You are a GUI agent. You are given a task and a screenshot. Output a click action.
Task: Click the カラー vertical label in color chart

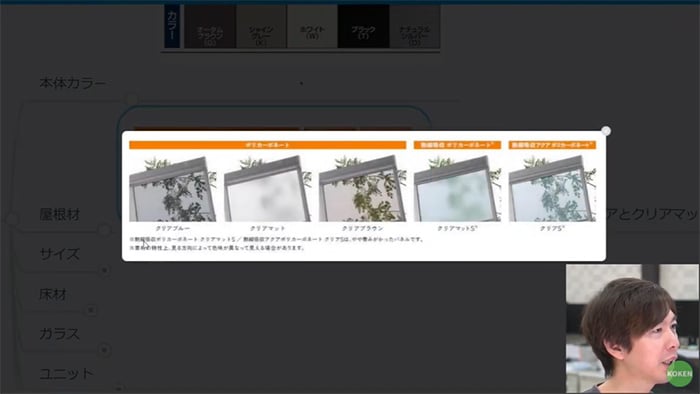click(172, 26)
